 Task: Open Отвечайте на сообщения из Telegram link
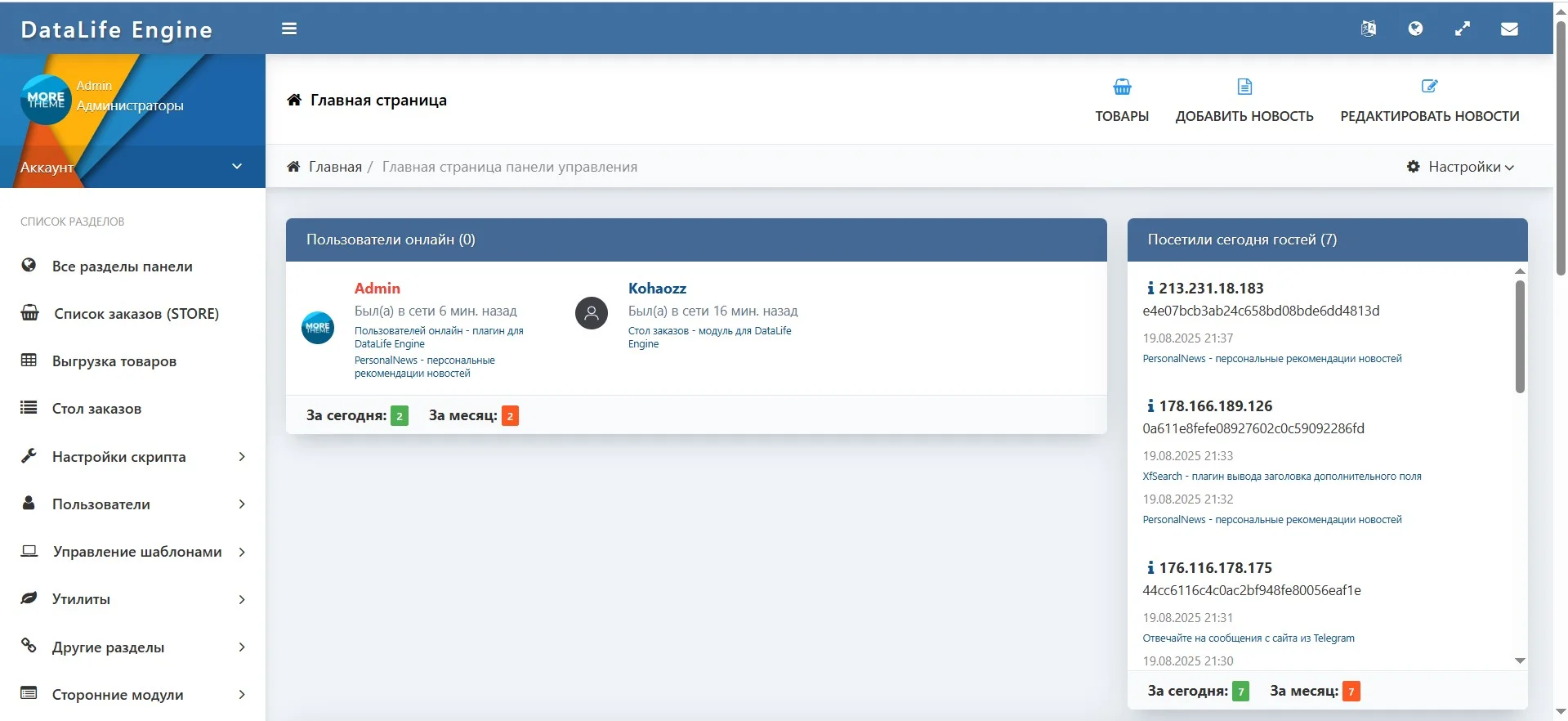click(x=1248, y=638)
